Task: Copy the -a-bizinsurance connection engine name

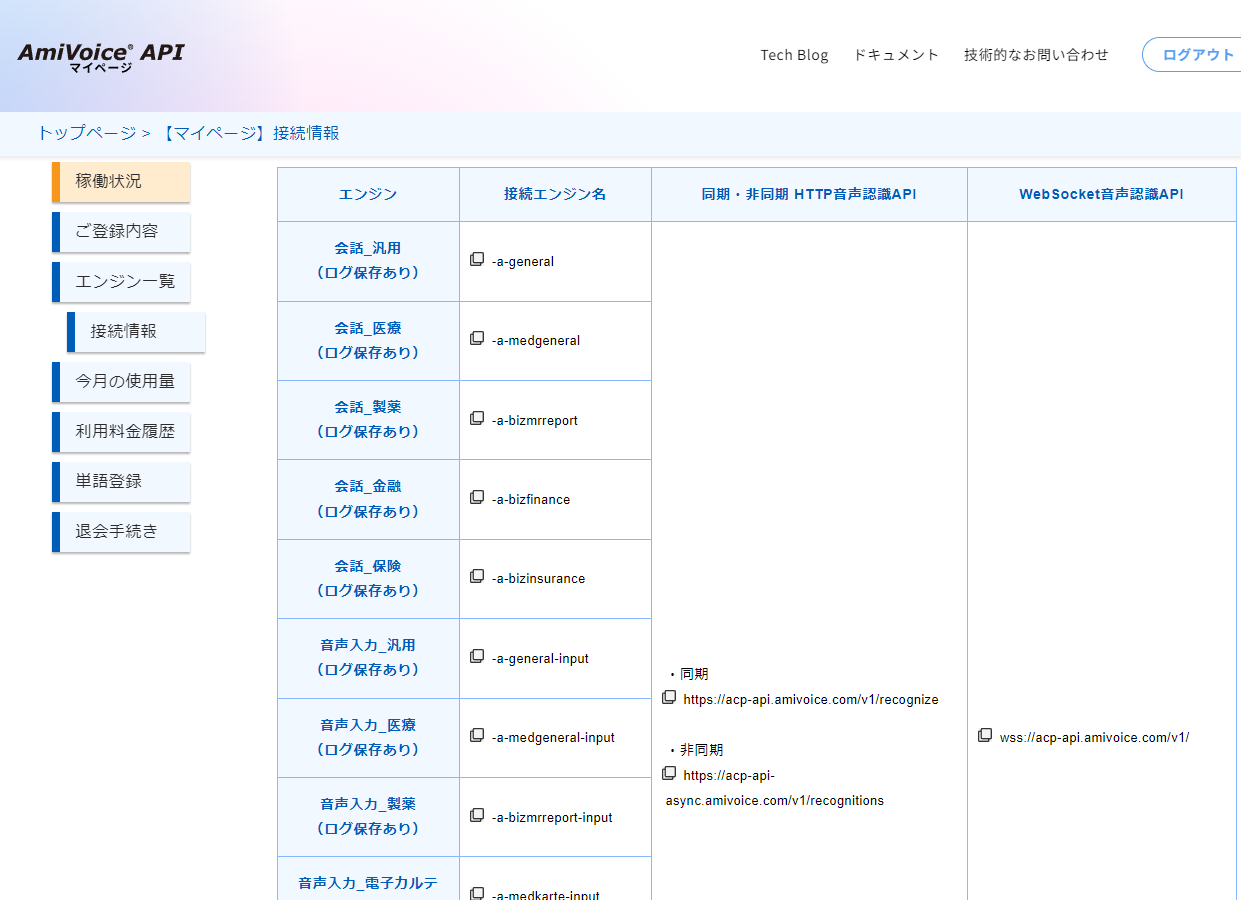Action: 477,575
